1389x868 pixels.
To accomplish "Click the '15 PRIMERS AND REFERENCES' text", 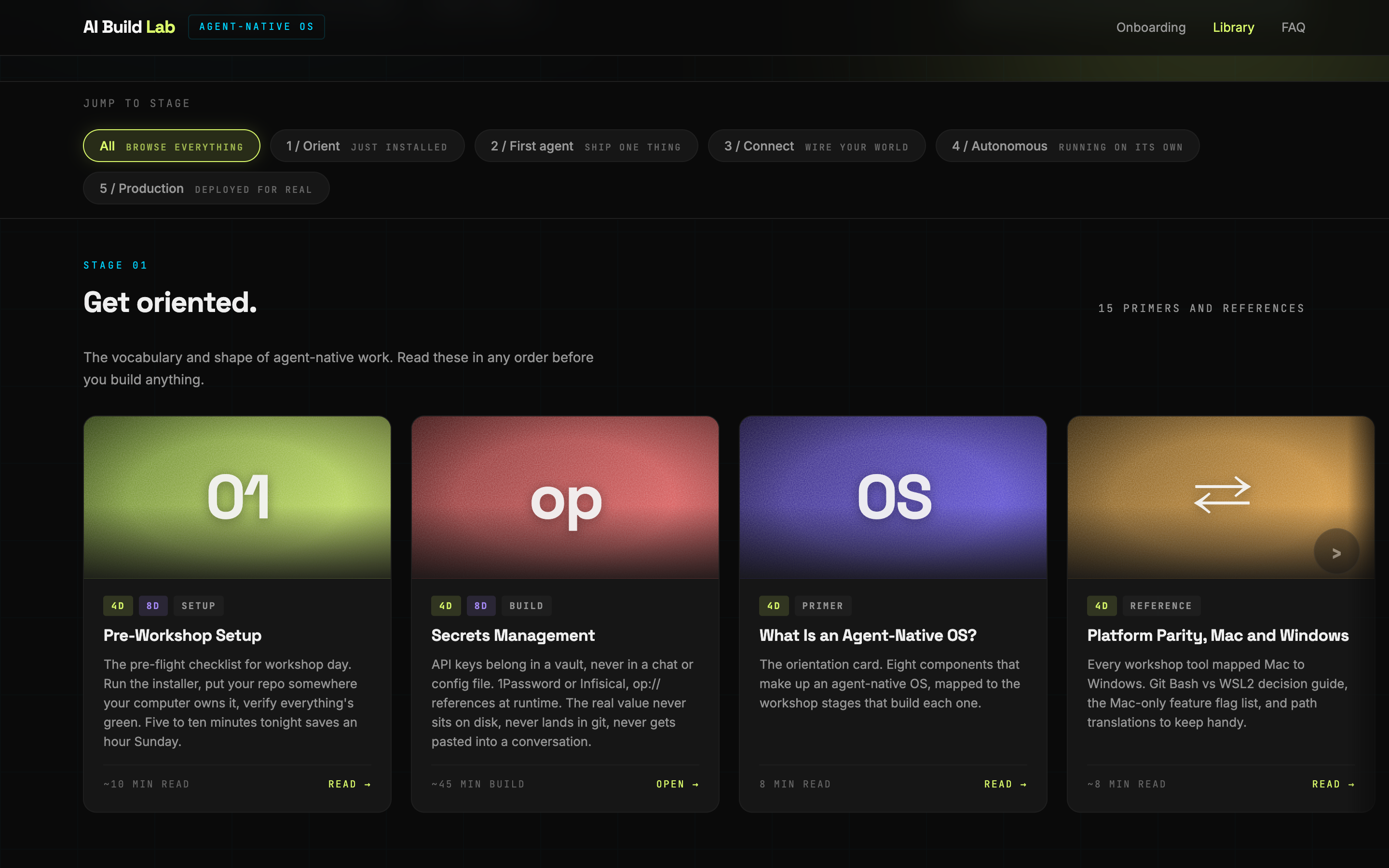I will click(x=1201, y=308).
